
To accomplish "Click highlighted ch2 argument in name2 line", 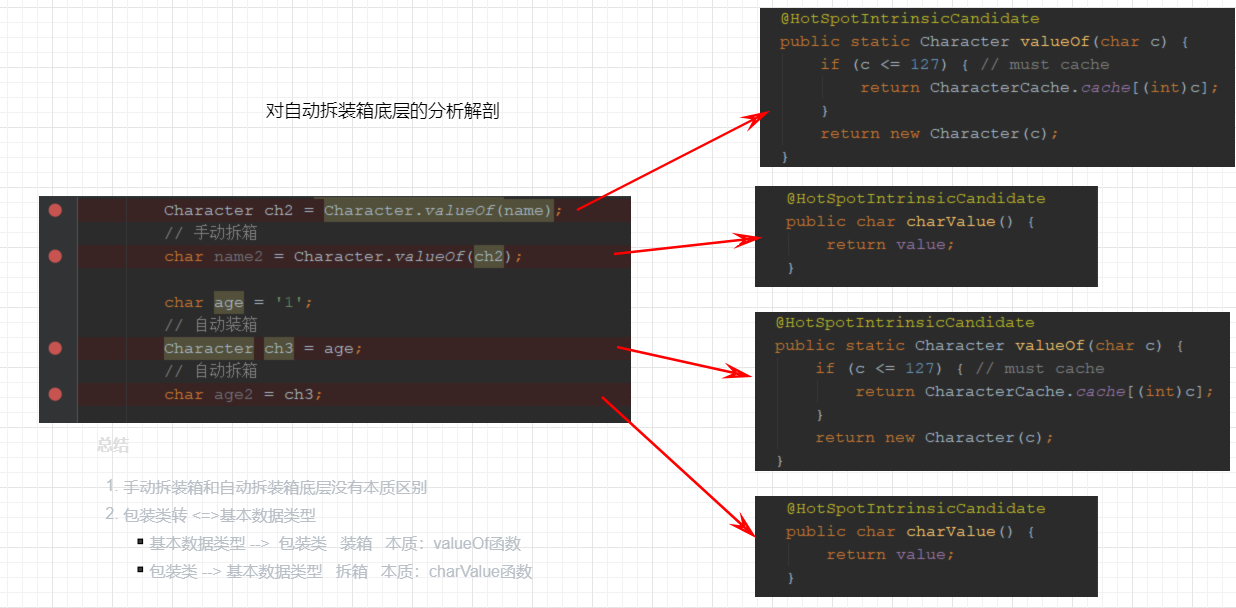I will (489, 256).
